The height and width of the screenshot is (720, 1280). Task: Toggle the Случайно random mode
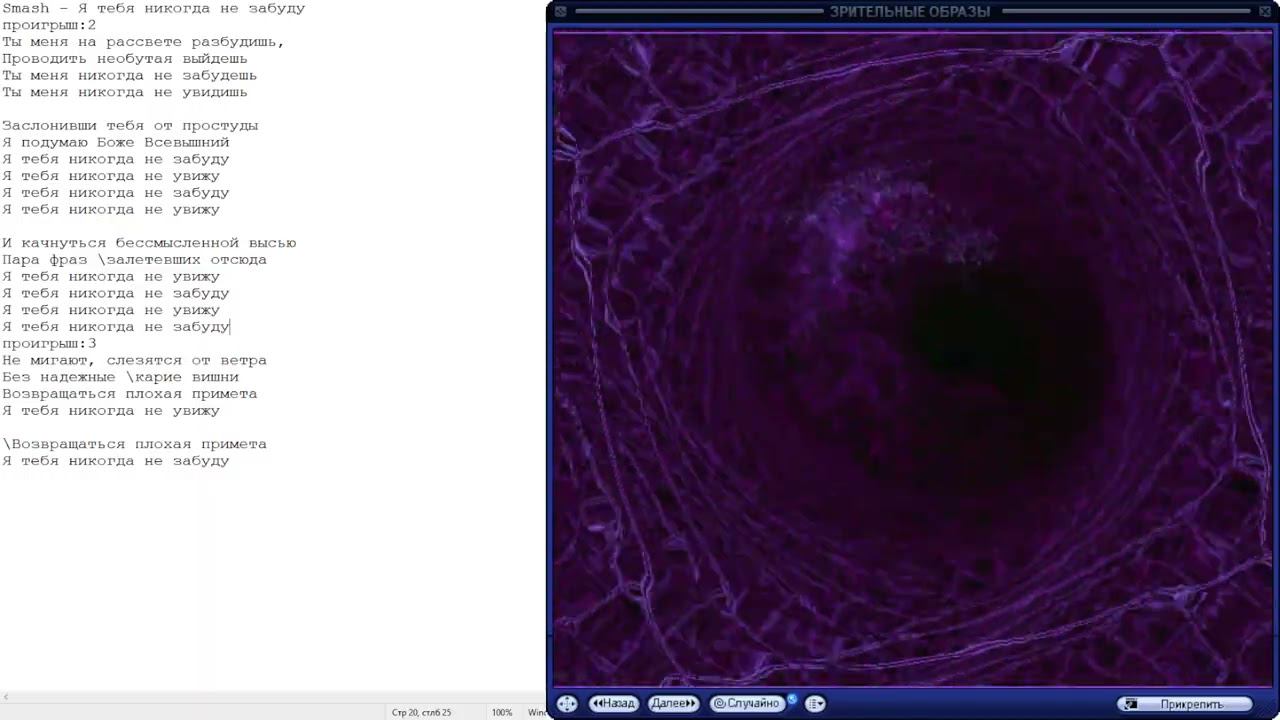pyautogui.click(x=746, y=703)
